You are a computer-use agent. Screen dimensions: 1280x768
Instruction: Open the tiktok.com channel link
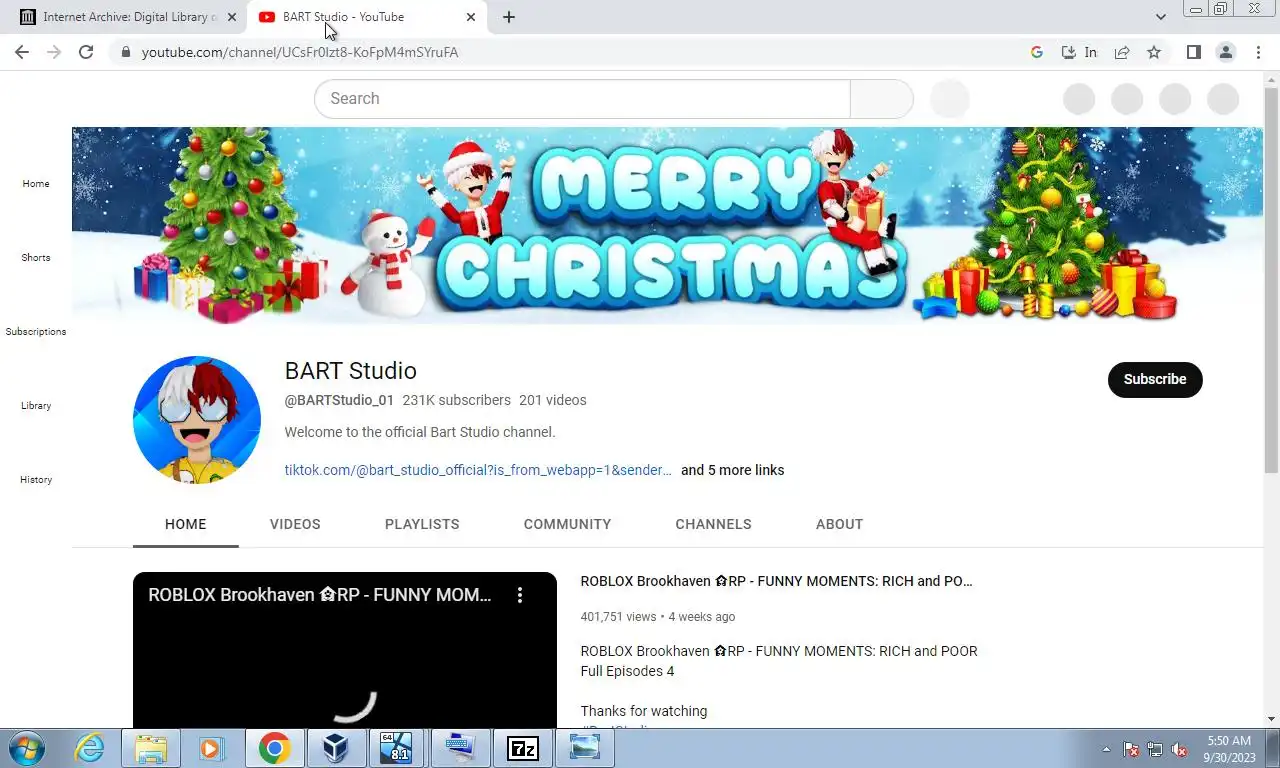478,470
